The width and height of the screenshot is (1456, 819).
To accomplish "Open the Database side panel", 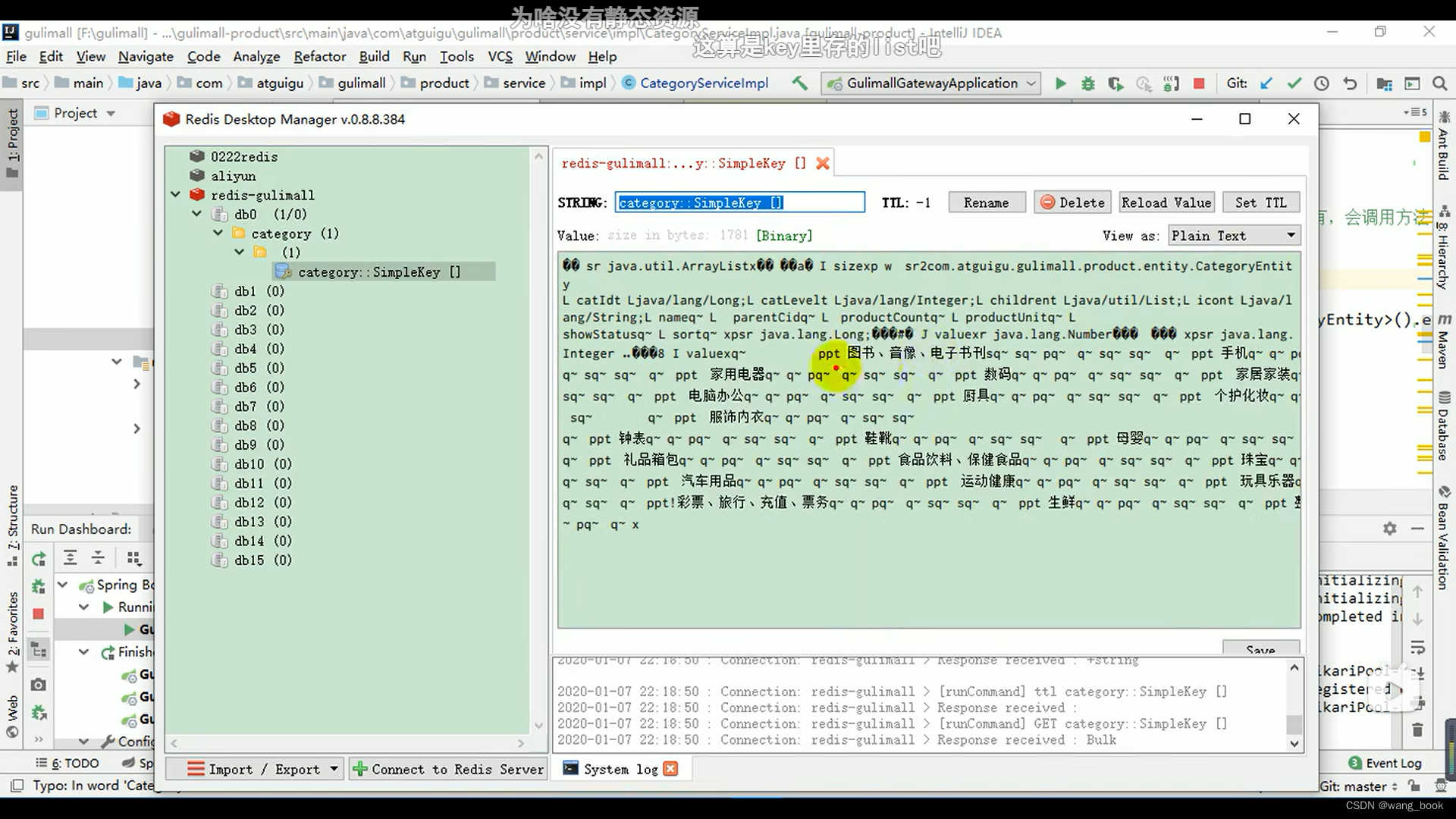I will click(1444, 425).
